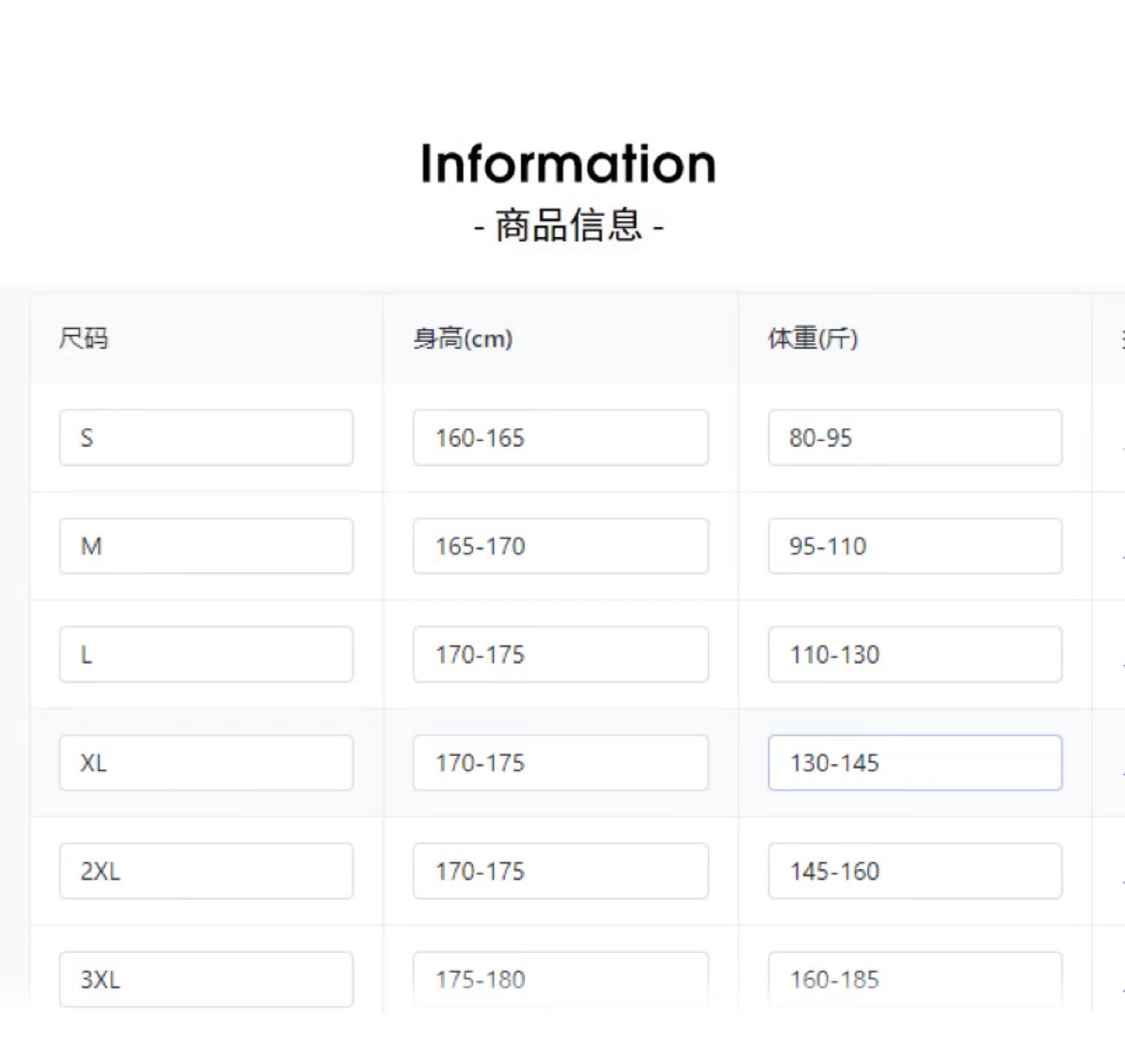
Task: Click the size field containing M
Action: point(205,546)
